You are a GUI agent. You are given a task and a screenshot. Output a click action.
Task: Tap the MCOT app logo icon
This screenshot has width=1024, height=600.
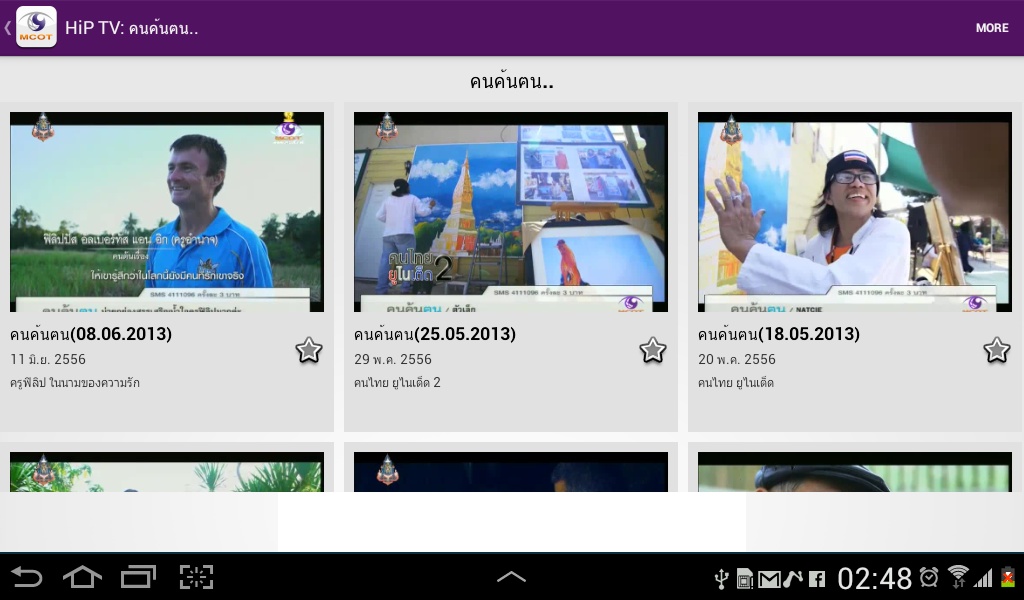click(x=37, y=27)
